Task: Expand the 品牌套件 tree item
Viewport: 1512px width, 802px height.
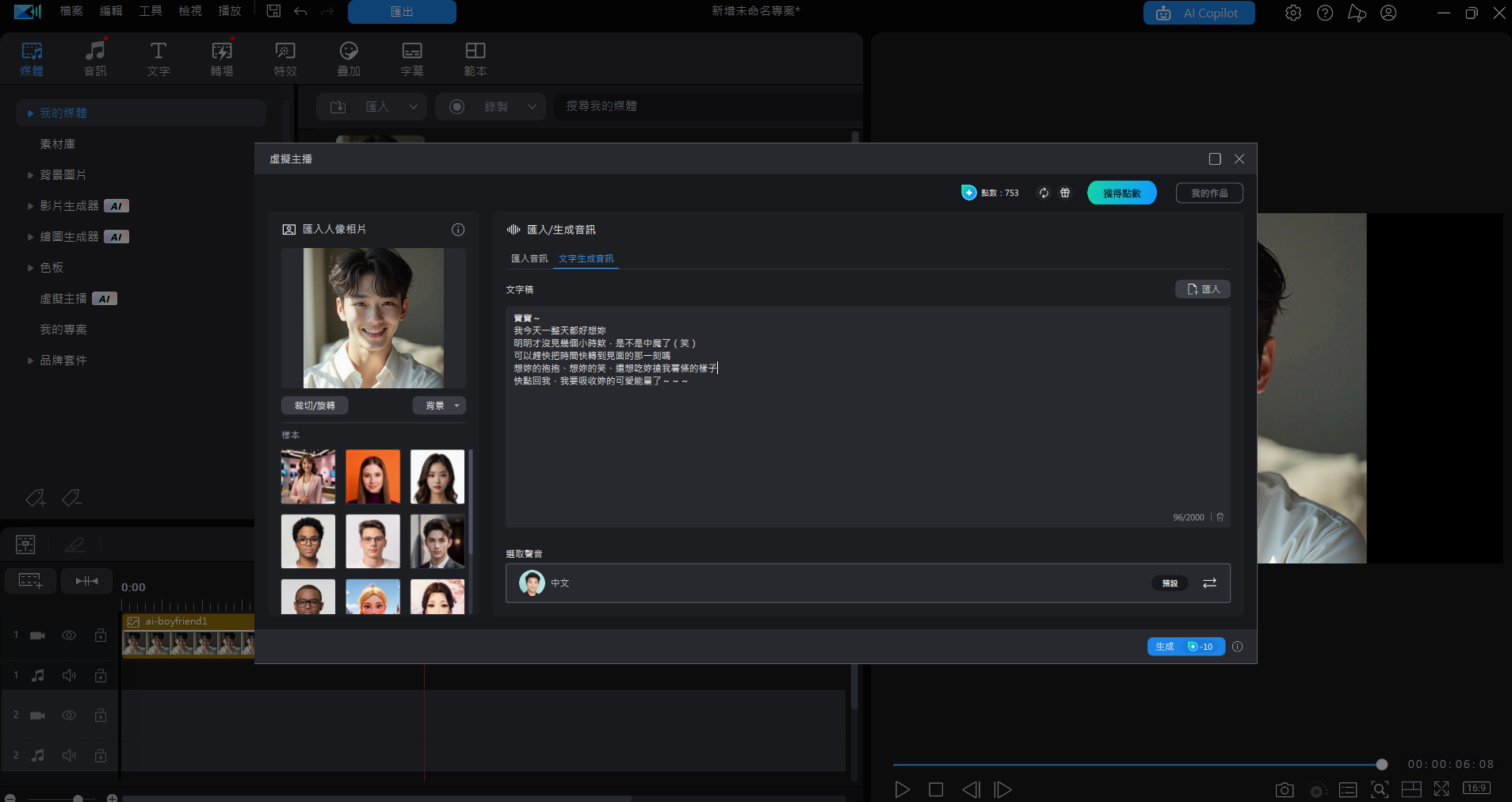Action: (30, 361)
